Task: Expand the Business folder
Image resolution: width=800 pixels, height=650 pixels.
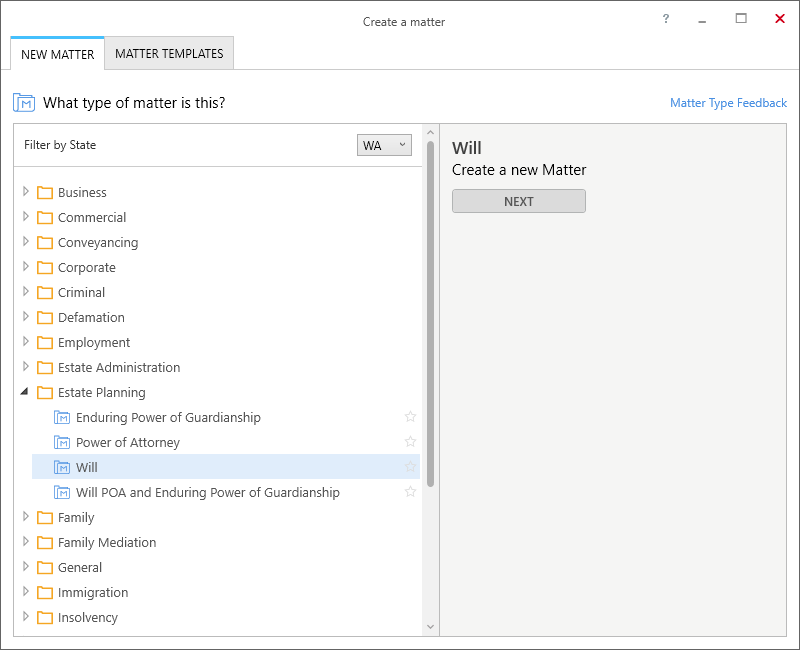Action: pos(26,191)
